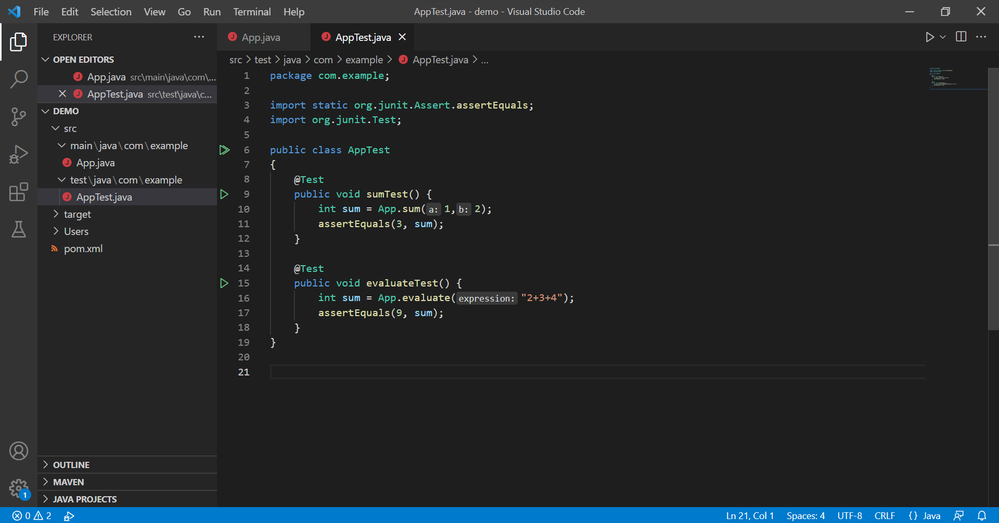Image resolution: width=999 pixels, height=523 pixels.
Task: Open the Explorer view in the activity bar
Action: [x=18, y=42]
